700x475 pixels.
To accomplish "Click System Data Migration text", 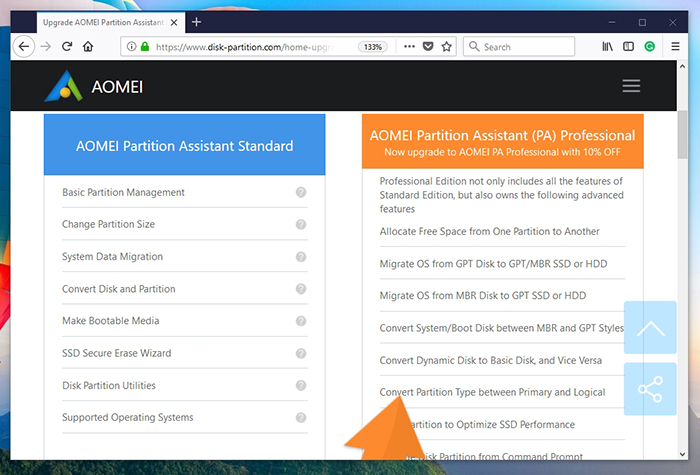I will pyautogui.click(x=112, y=257).
